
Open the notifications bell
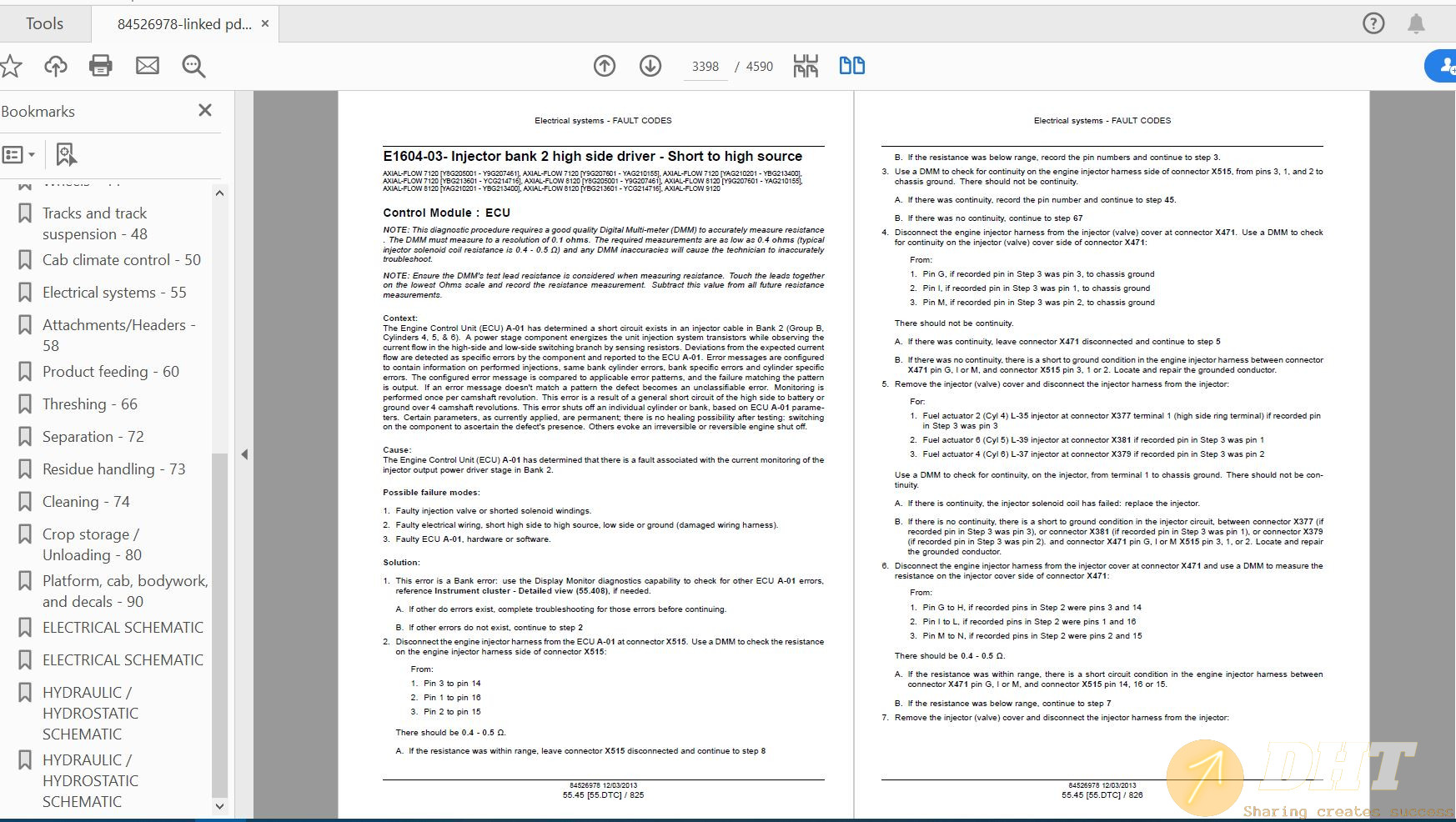tap(1416, 23)
